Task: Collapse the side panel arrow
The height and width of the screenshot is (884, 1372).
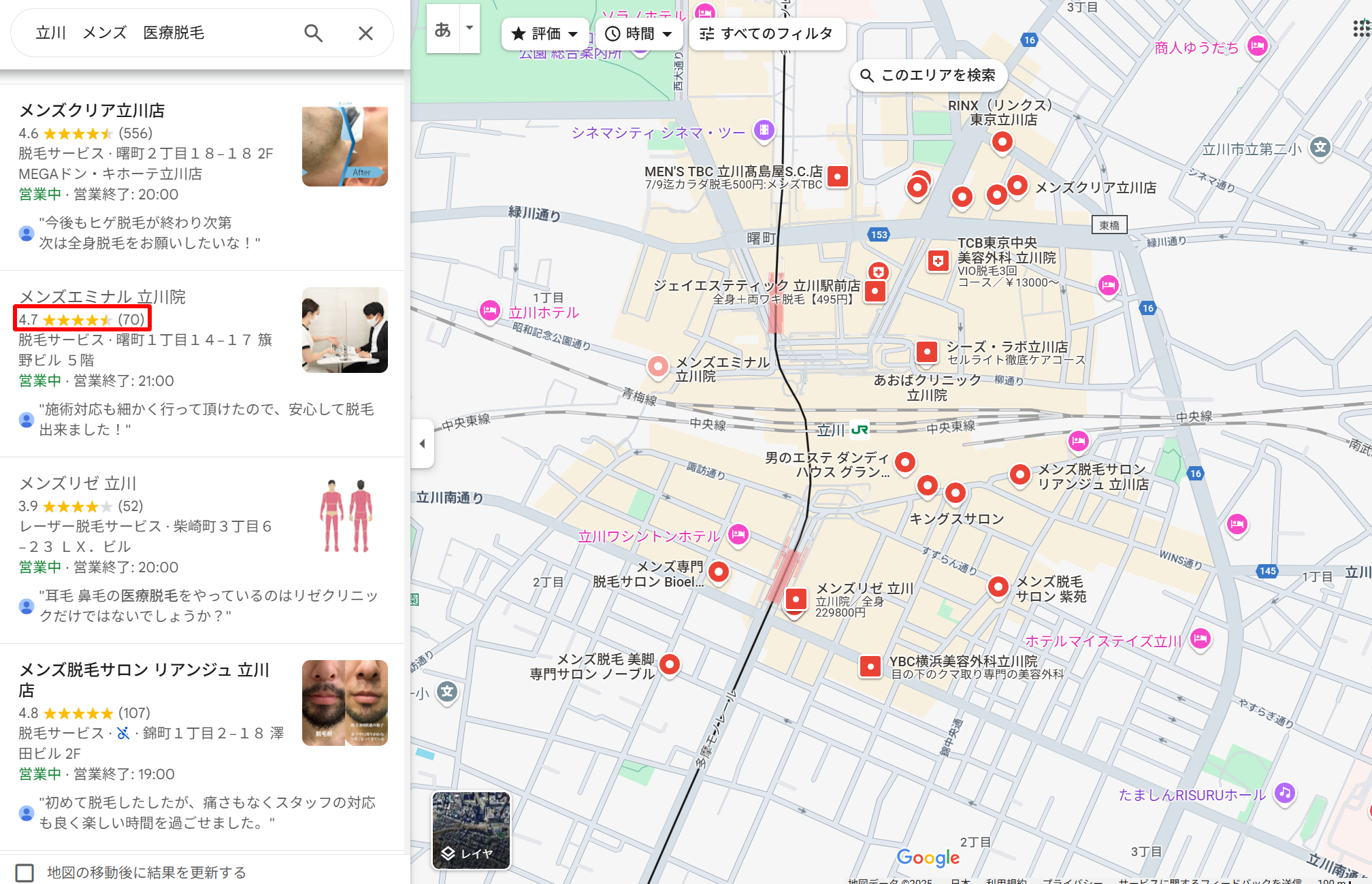Action: point(422,444)
